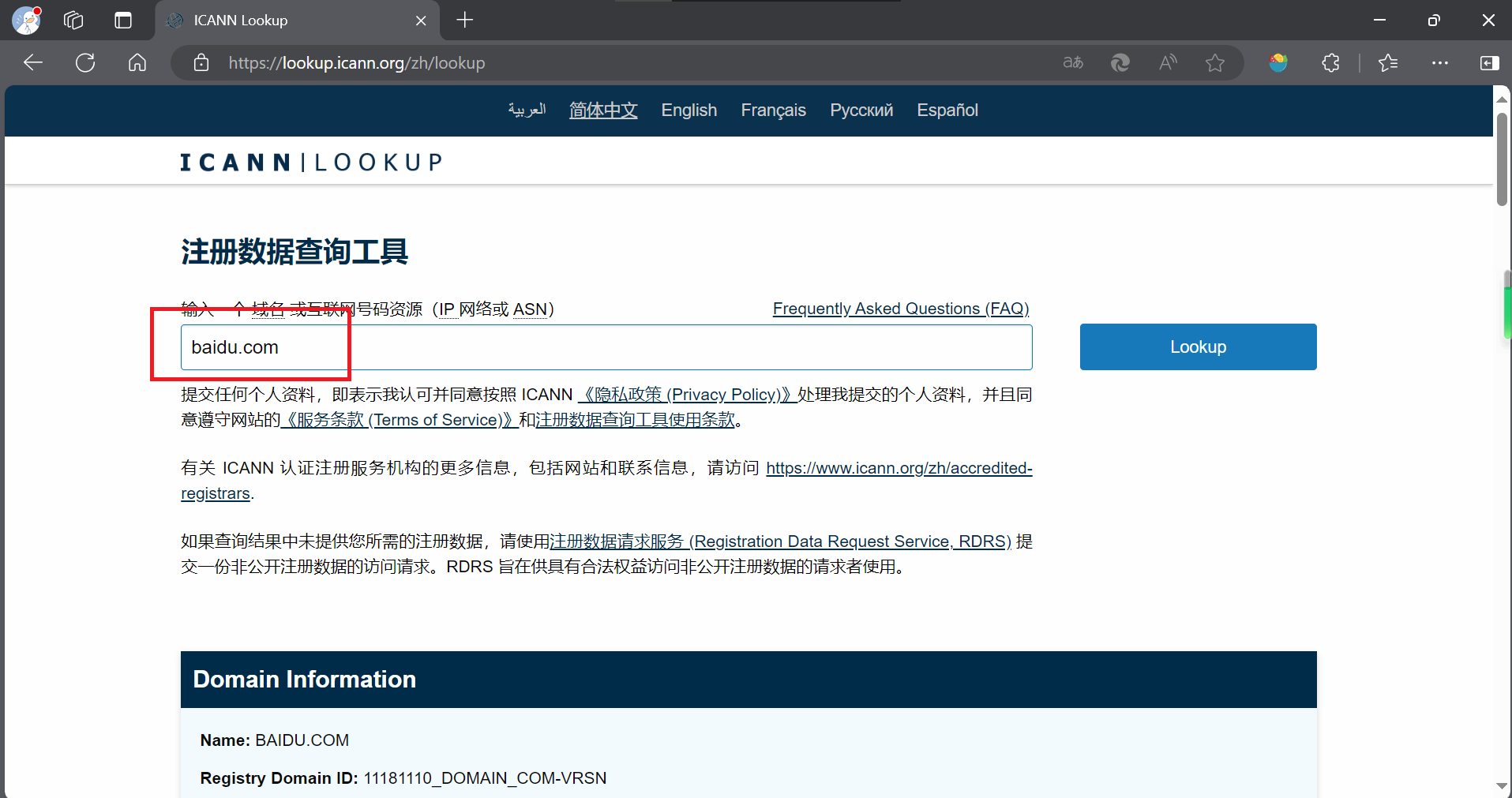The image size is (1512, 798).
Task: Minimize the browser window
Action: [1379, 20]
